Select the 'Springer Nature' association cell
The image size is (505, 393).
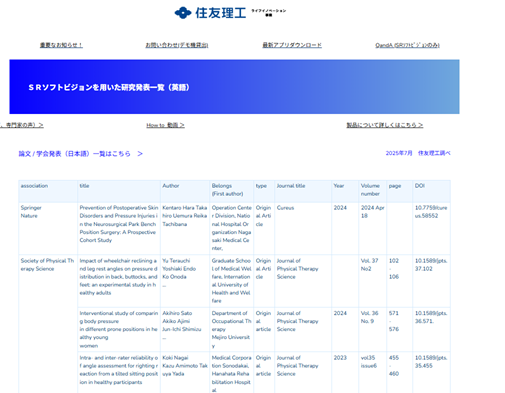pos(48,229)
